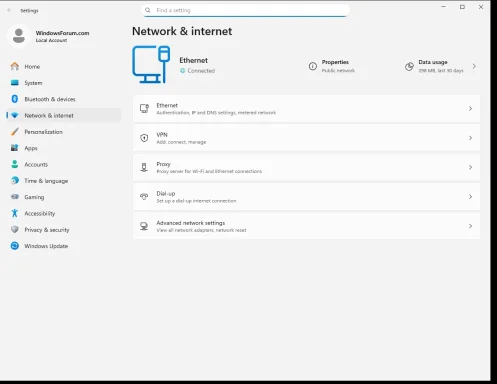Open Advanced network settings row
The image size is (497, 384).
(x=307, y=226)
